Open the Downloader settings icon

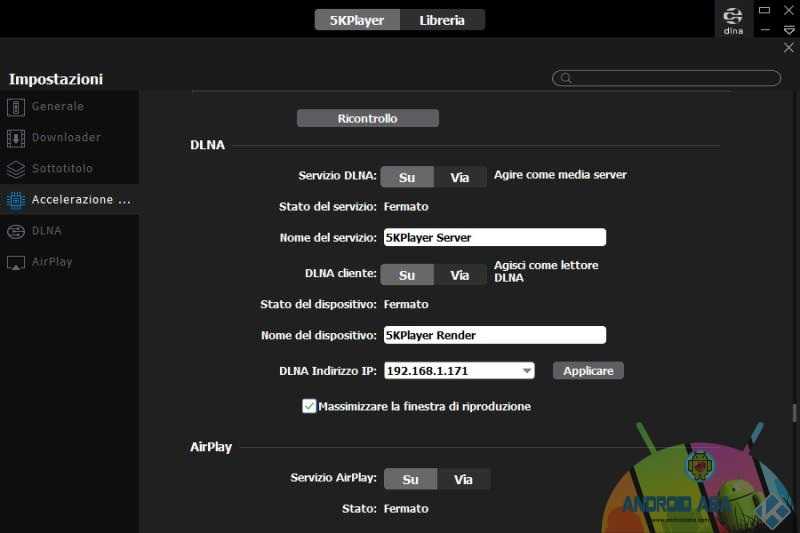click(x=16, y=138)
